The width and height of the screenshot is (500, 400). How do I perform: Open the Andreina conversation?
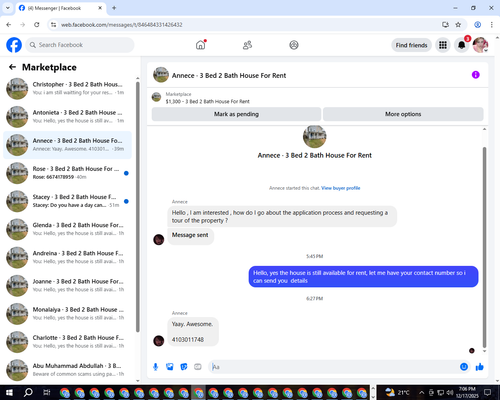click(68, 257)
